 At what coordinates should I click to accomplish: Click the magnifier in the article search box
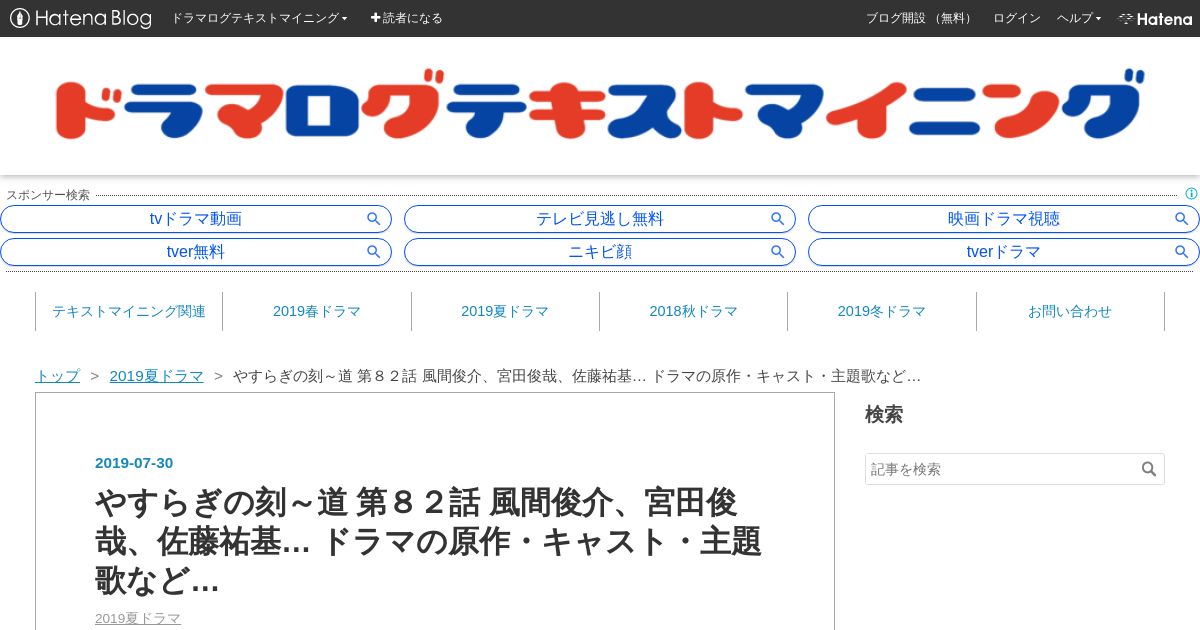point(1149,469)
